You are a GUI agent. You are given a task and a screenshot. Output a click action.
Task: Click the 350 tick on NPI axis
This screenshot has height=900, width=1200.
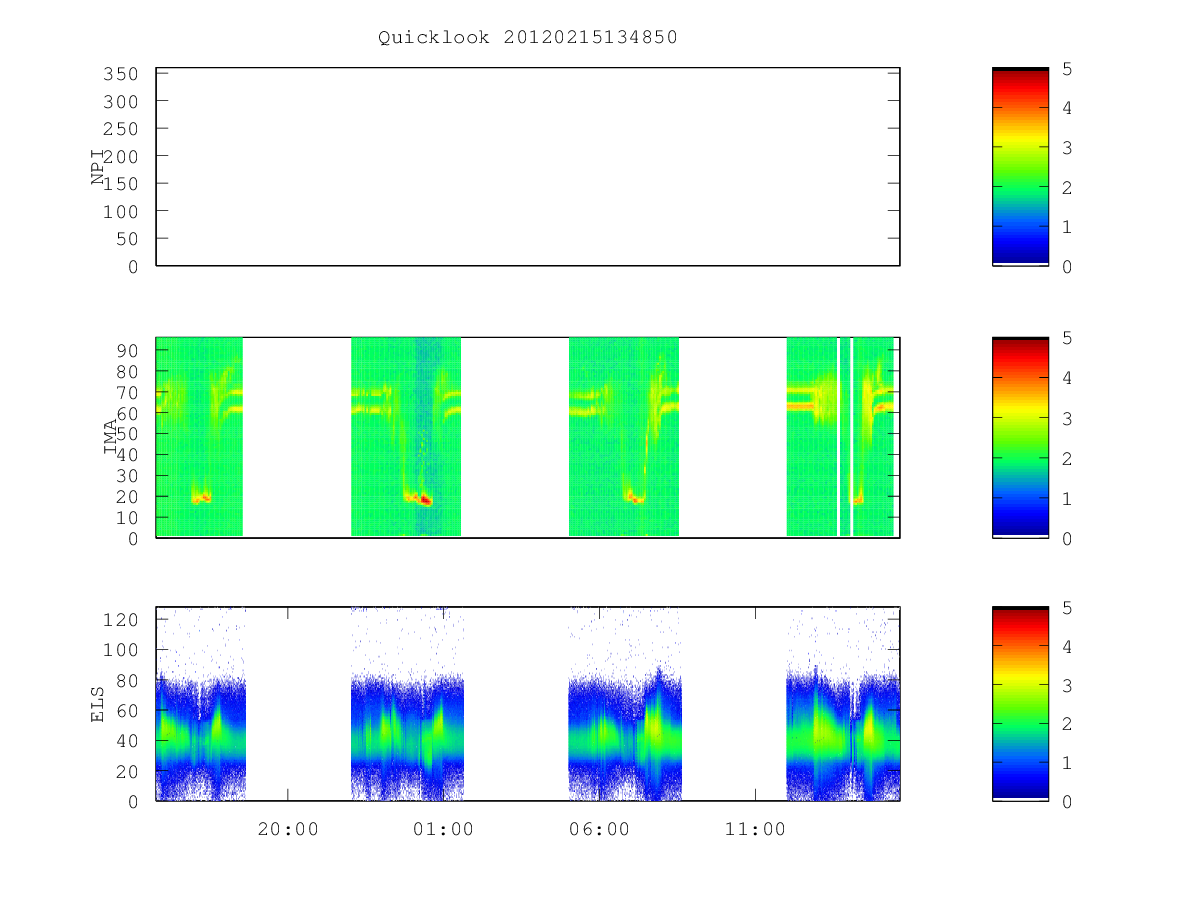pyautogui.click(x=122, y=74)
